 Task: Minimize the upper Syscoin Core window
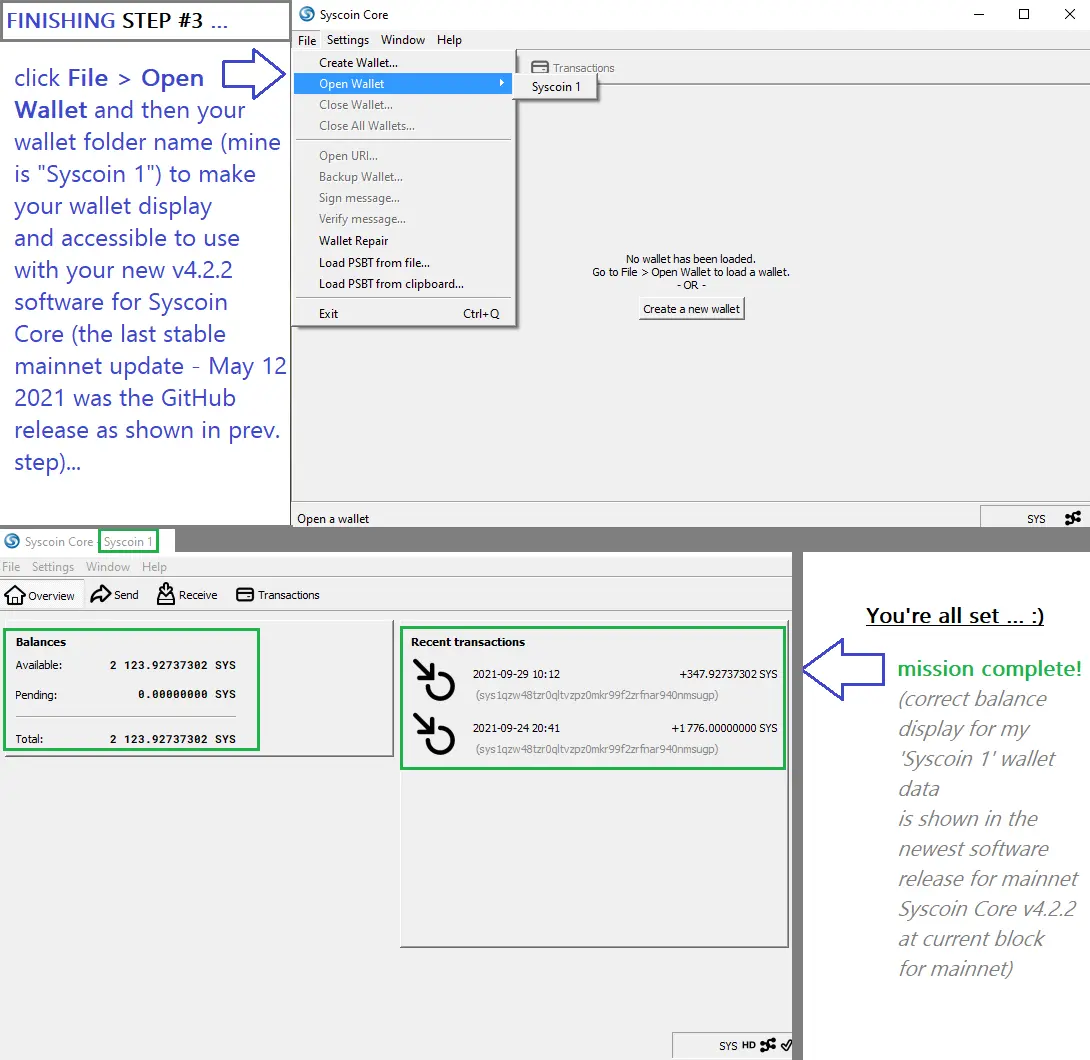tap(979, 14)
